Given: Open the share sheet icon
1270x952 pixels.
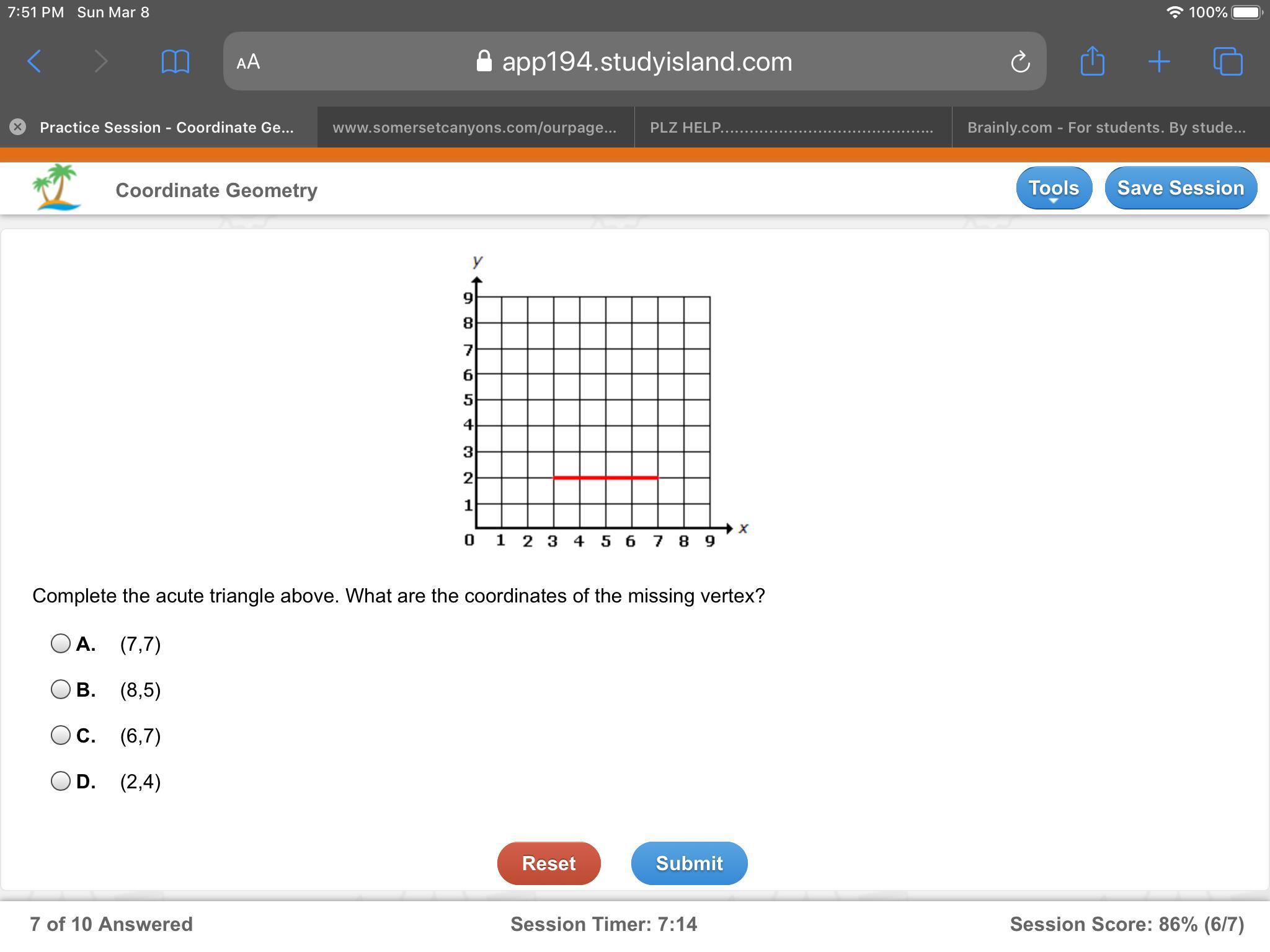Looking at the screenshot, I should pyautogui.click(x=1092, y=61).
